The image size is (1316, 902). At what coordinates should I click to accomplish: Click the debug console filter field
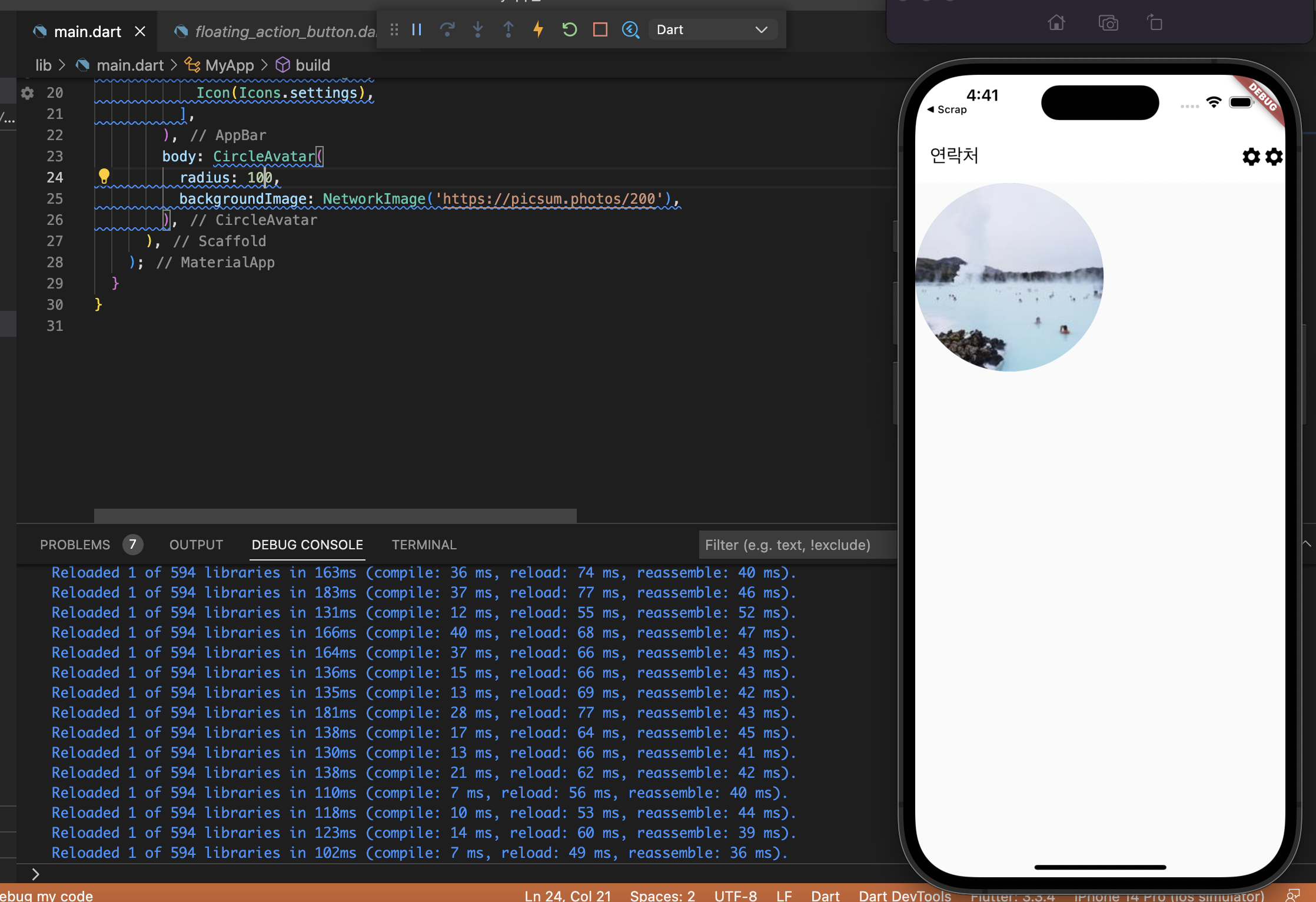tap(795, 545)
